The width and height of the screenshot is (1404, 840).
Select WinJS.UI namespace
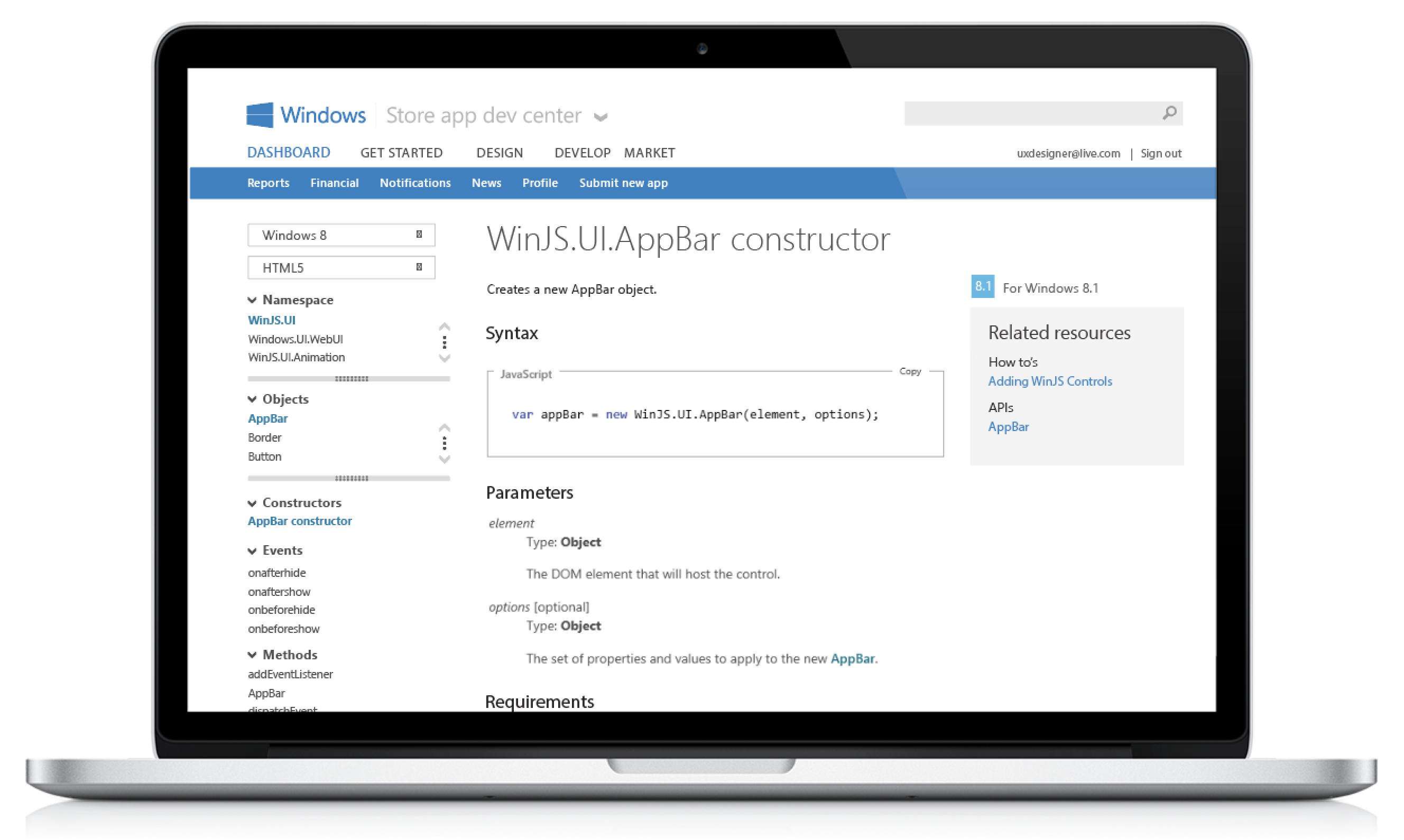coord(271,320)
